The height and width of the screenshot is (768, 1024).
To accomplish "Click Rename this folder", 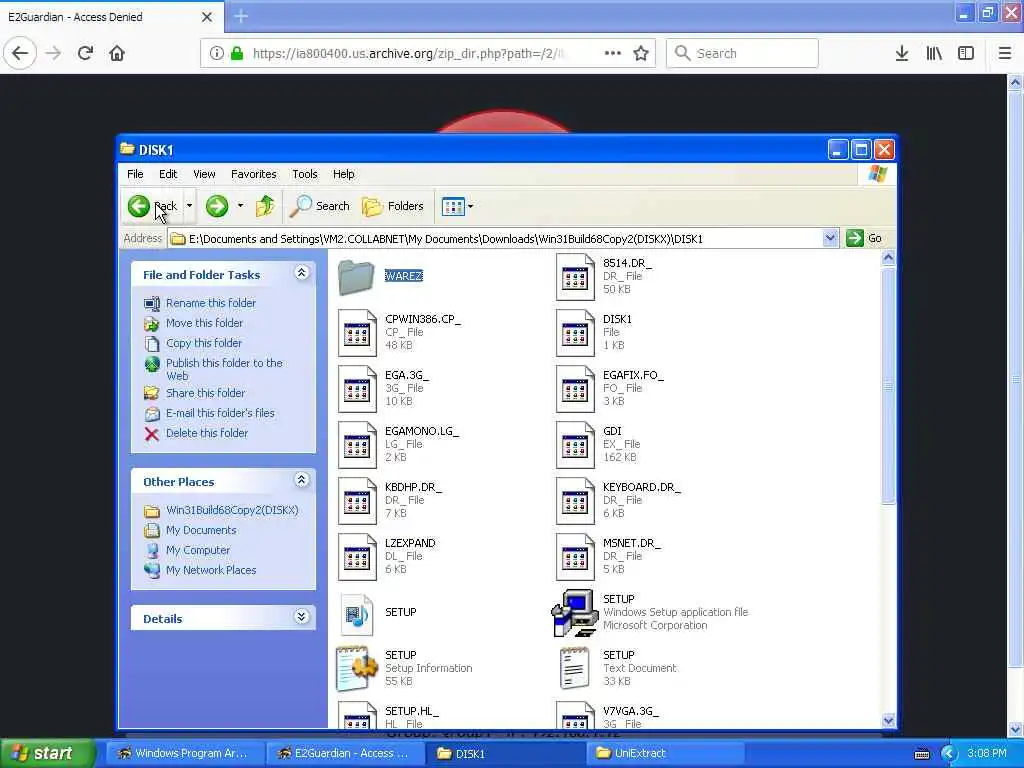I will (210, 303).
